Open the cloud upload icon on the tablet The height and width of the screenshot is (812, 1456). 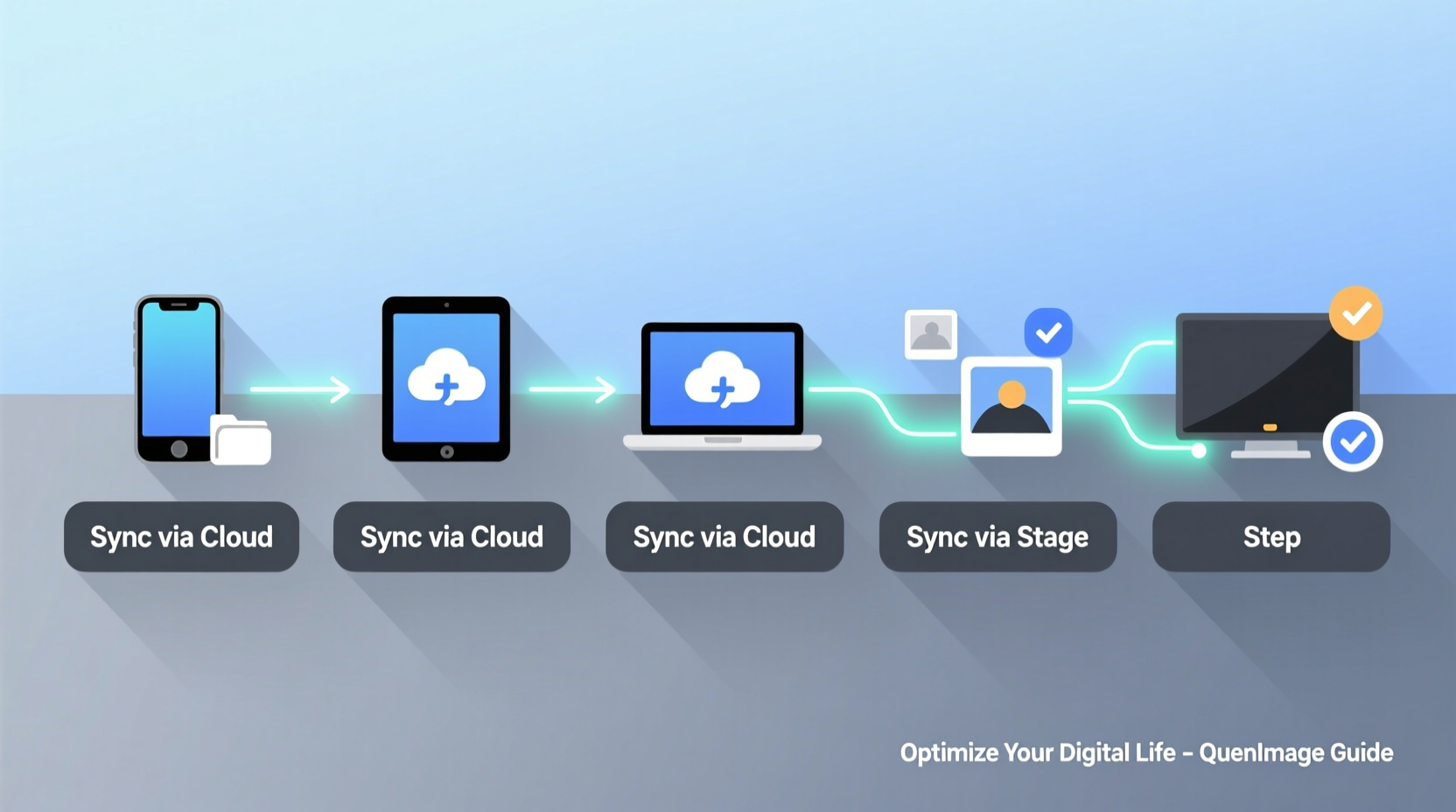(445, 379)
